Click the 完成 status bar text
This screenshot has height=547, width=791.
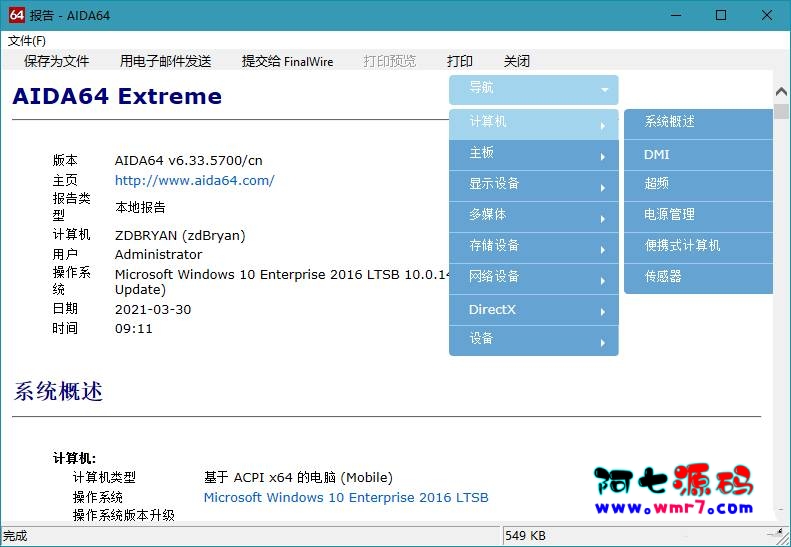pyautogui.click(x=15, y=535)
